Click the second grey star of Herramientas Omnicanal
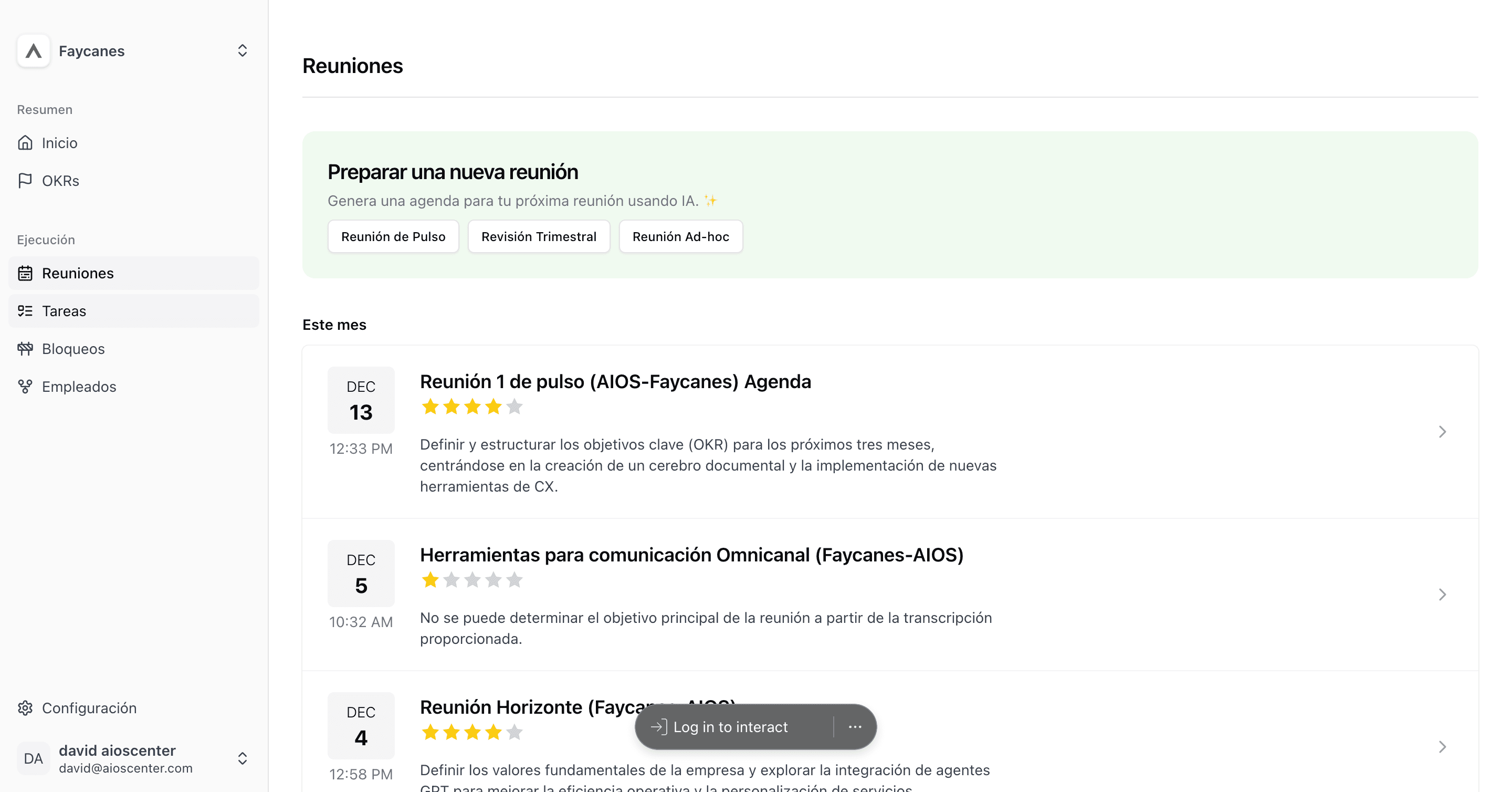Screen dimensions: 1512x792 click(451, 580)
